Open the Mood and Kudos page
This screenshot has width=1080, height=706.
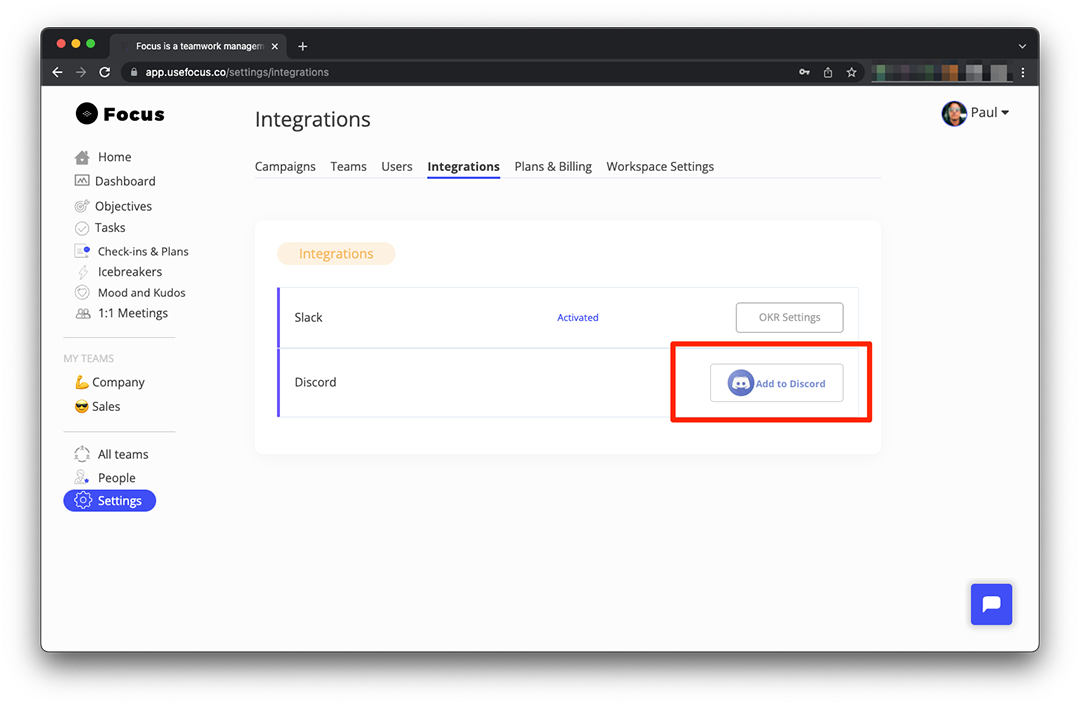[x=142, y=293]
